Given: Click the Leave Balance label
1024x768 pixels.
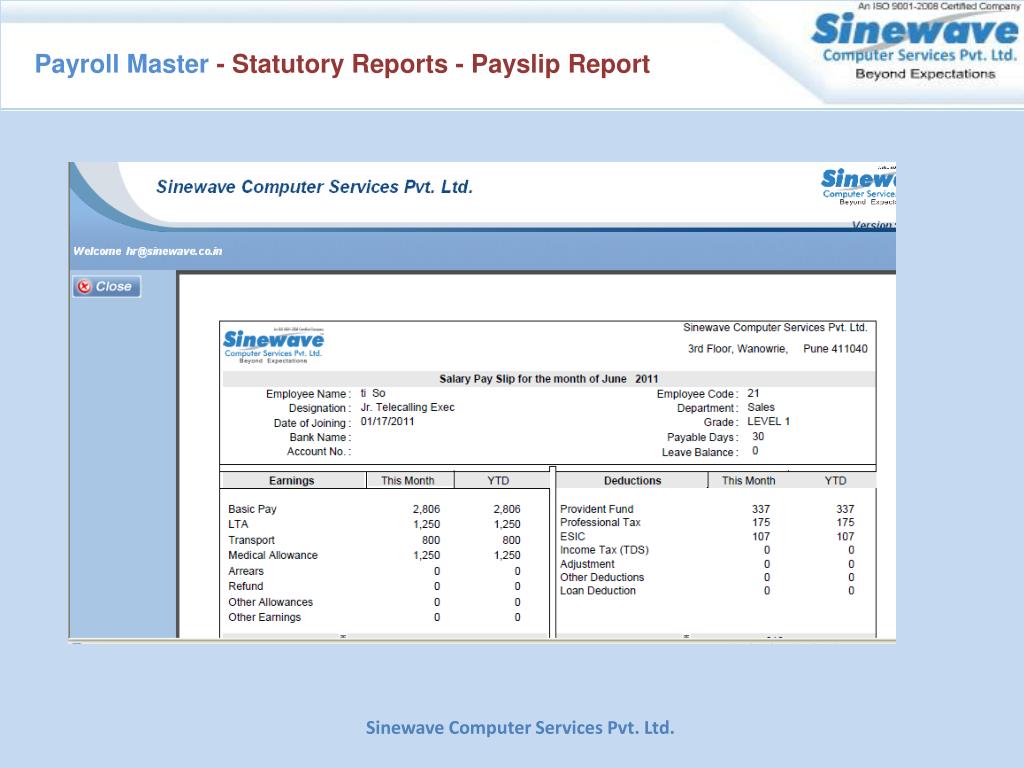Looking at the screenshot, I should [x=699, y=453].
